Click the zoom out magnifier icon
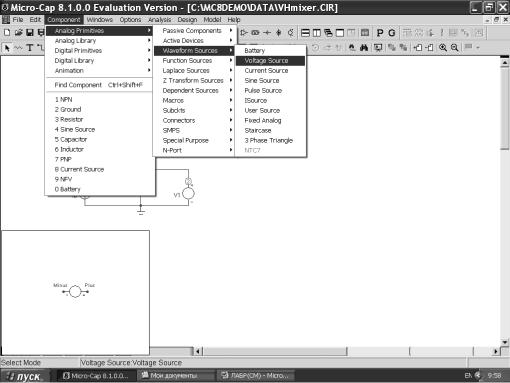The image size is (510, 383). pyautogui.click(x=454, y=48)
